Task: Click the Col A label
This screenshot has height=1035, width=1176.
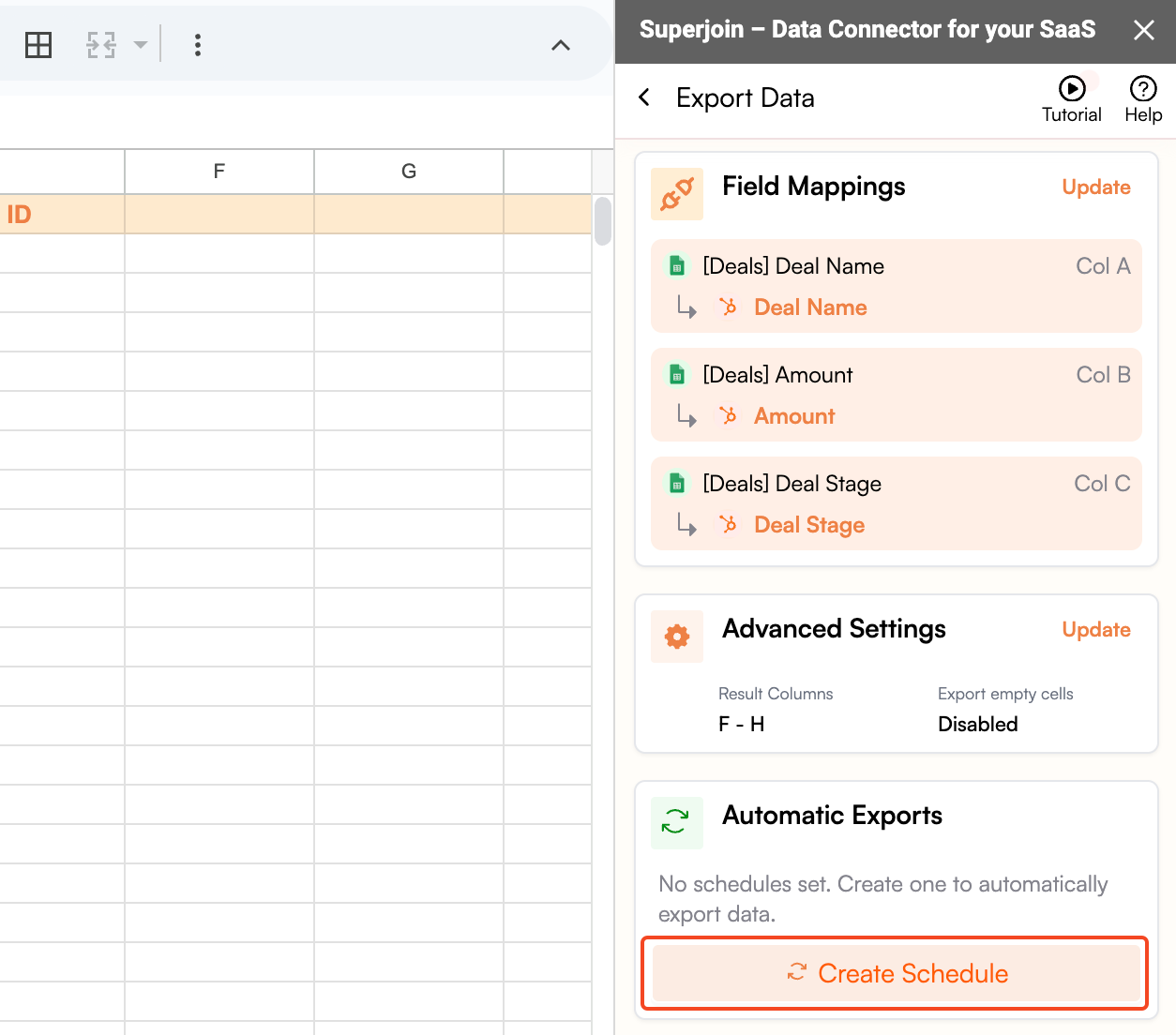Action: pos(1103,266)
